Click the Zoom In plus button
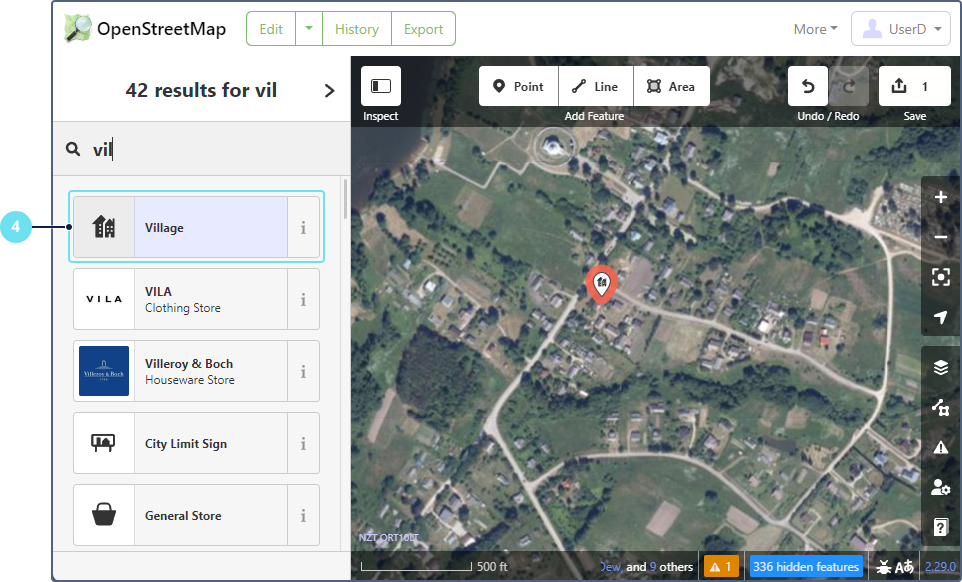 pyautogui.click(x=940, y=197)
